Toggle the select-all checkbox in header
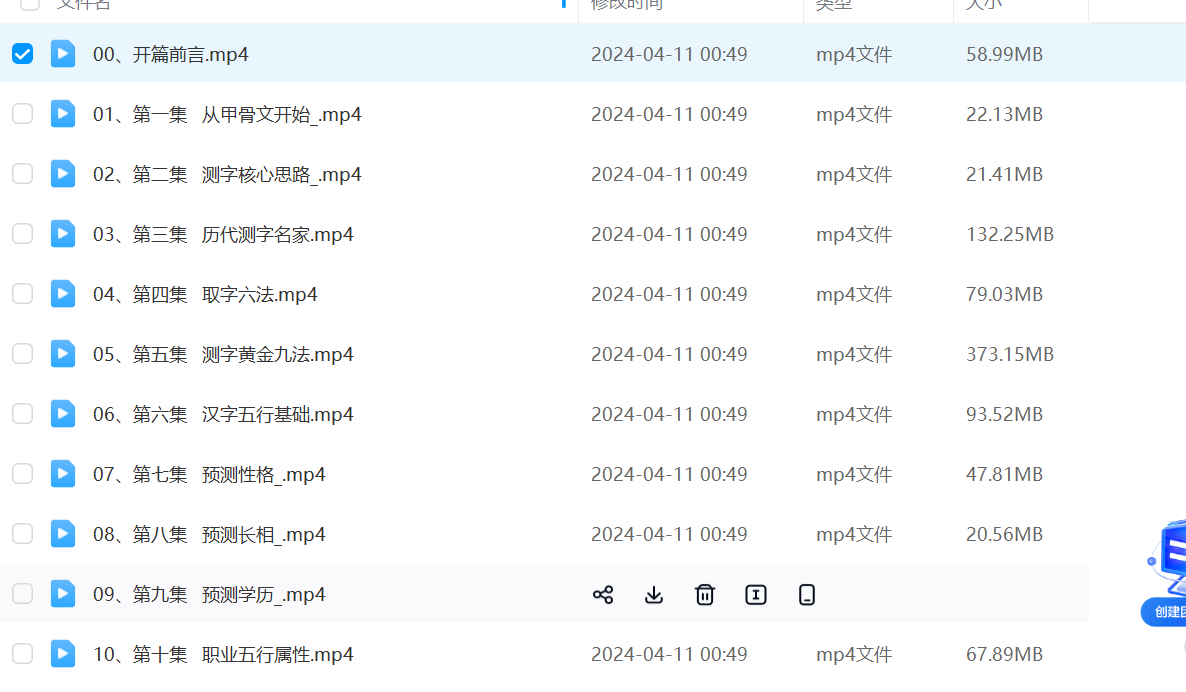Viewport: 1186px width, 692px height. 30,4
